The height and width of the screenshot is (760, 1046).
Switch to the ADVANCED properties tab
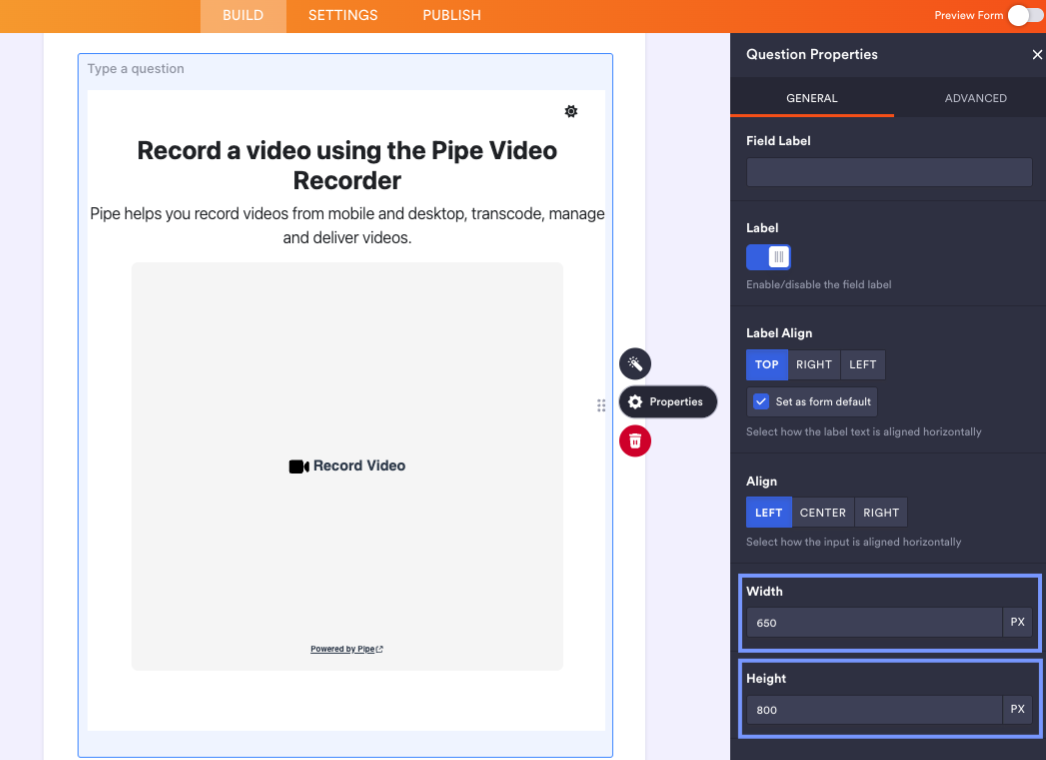click(x=975, y=98)
